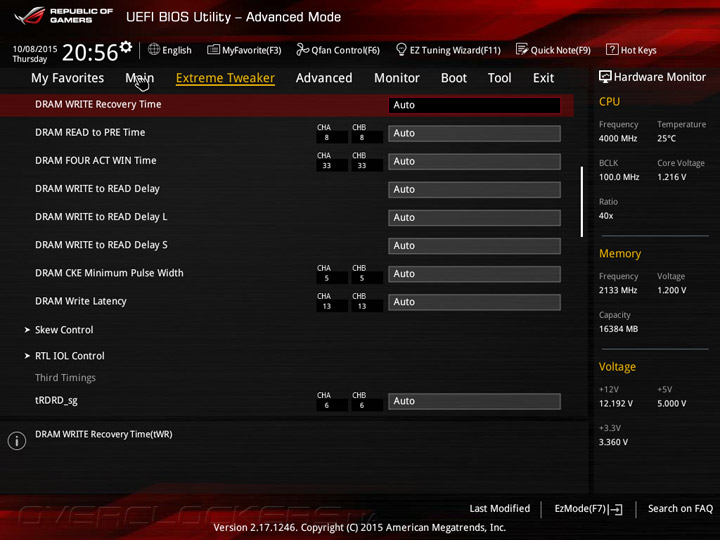Open tRDRD_sg Auto dropdown
The width and height of the screenshot is (720, 540).
[x=474, y=401]
